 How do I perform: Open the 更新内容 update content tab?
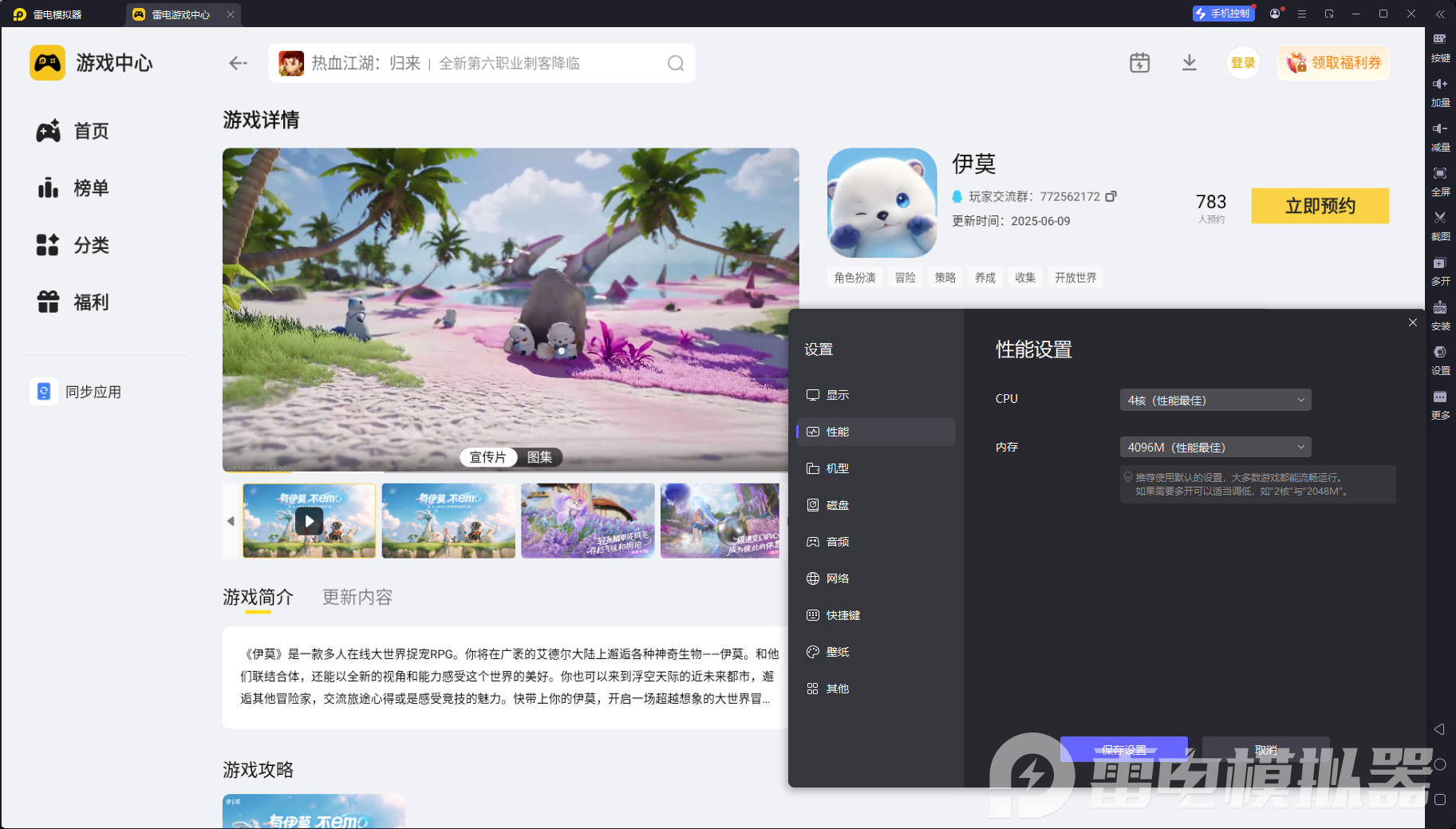point(357,597)
